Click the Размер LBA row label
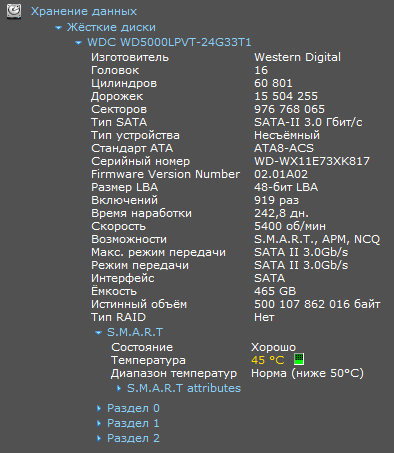 pos(125,187)
